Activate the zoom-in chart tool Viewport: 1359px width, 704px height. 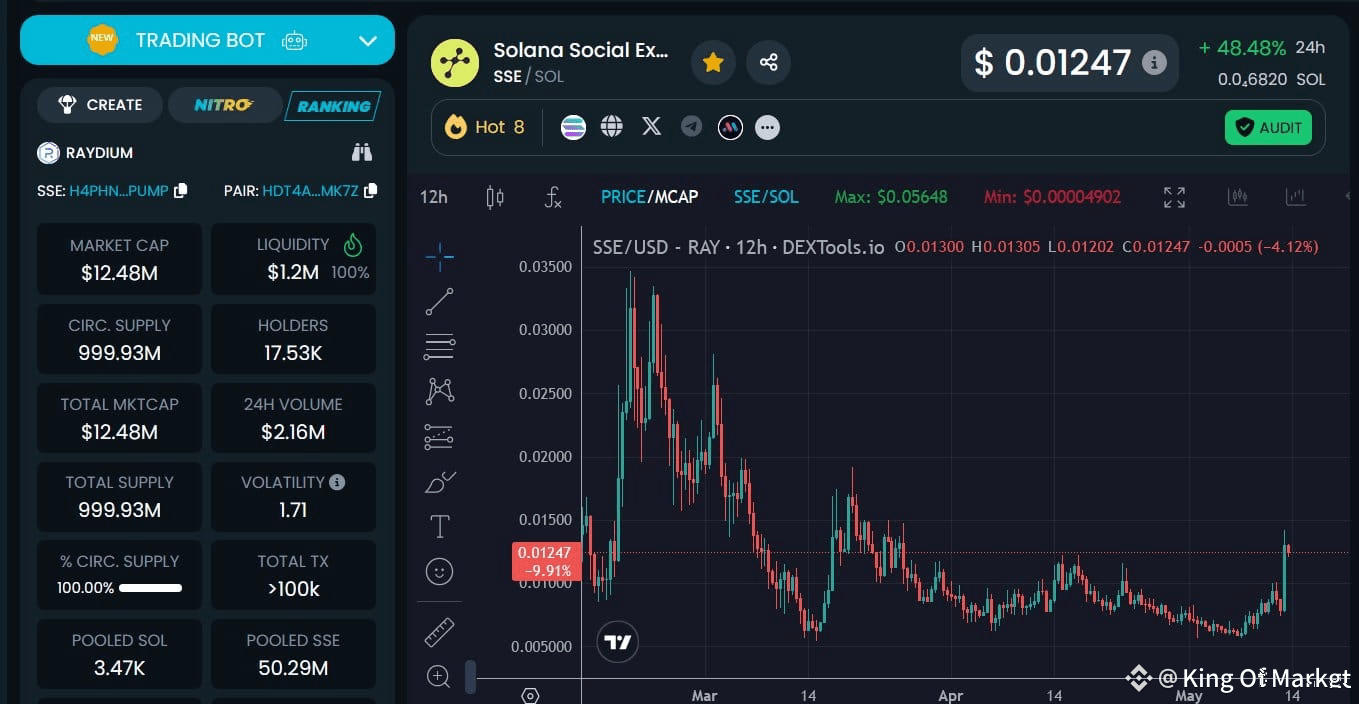[439, 676]
